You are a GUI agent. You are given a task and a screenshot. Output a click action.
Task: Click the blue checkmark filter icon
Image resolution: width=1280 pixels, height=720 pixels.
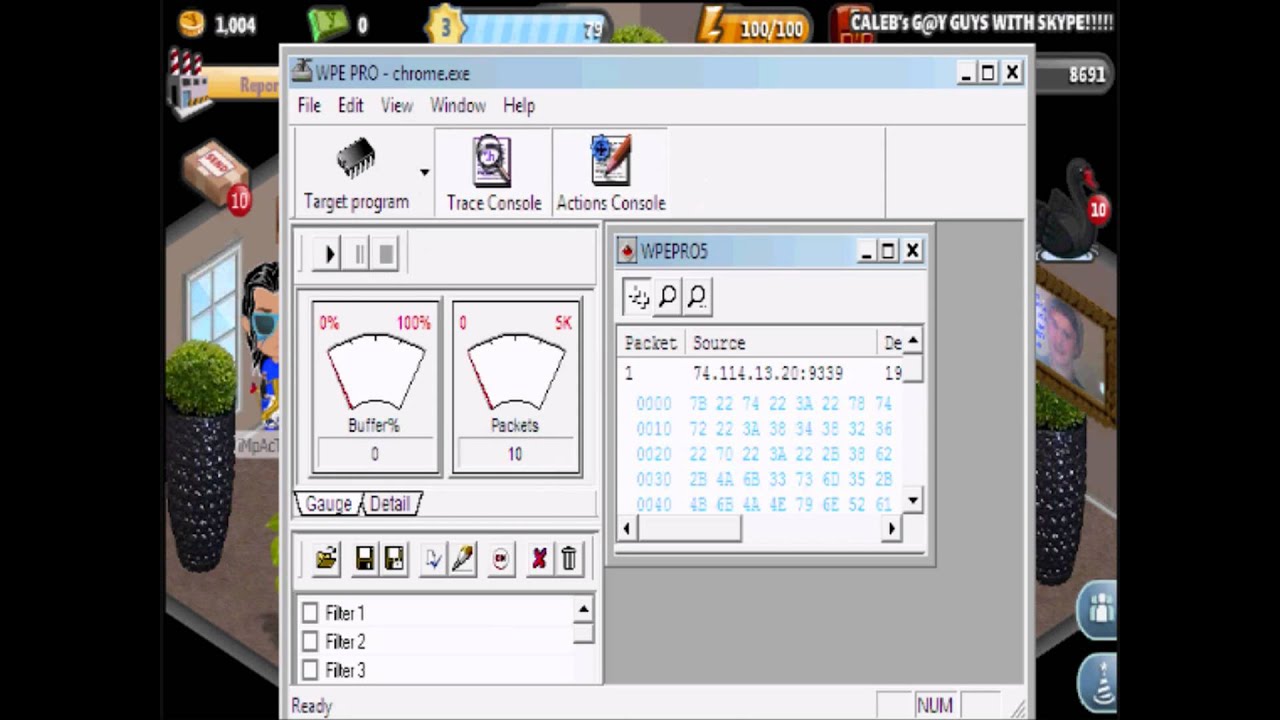coord(433,558)
